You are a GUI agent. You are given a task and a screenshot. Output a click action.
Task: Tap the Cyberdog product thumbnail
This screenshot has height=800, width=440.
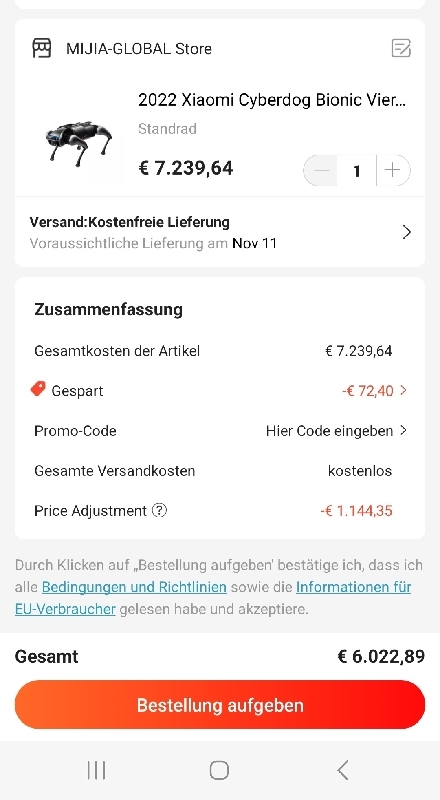78,144
